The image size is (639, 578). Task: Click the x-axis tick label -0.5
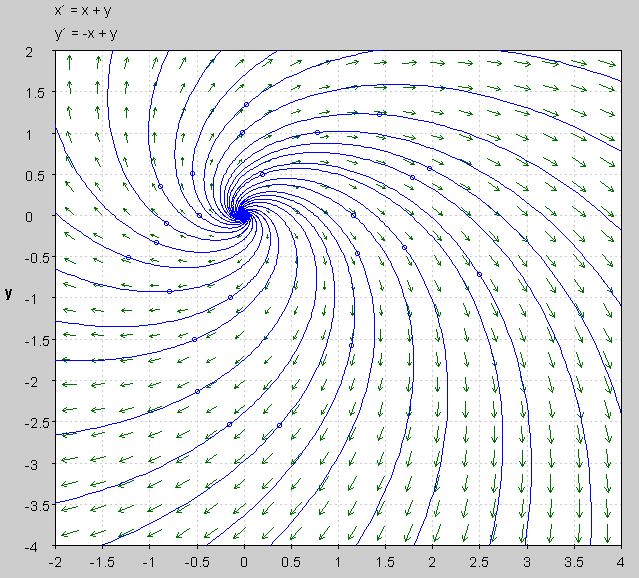196,563
